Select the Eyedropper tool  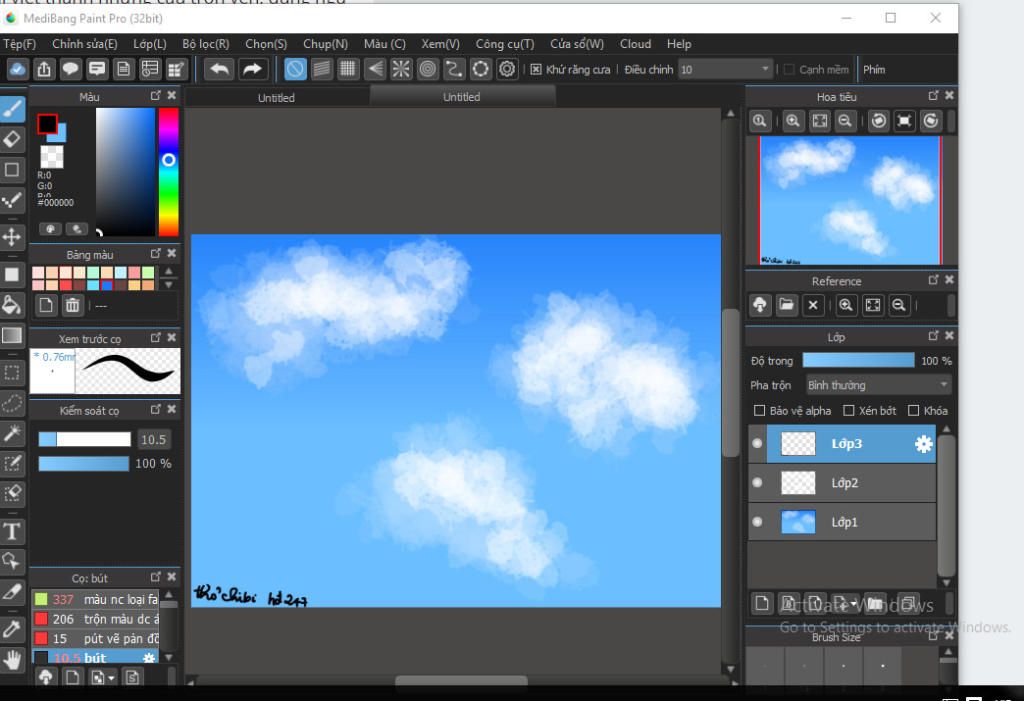point(12,629)
